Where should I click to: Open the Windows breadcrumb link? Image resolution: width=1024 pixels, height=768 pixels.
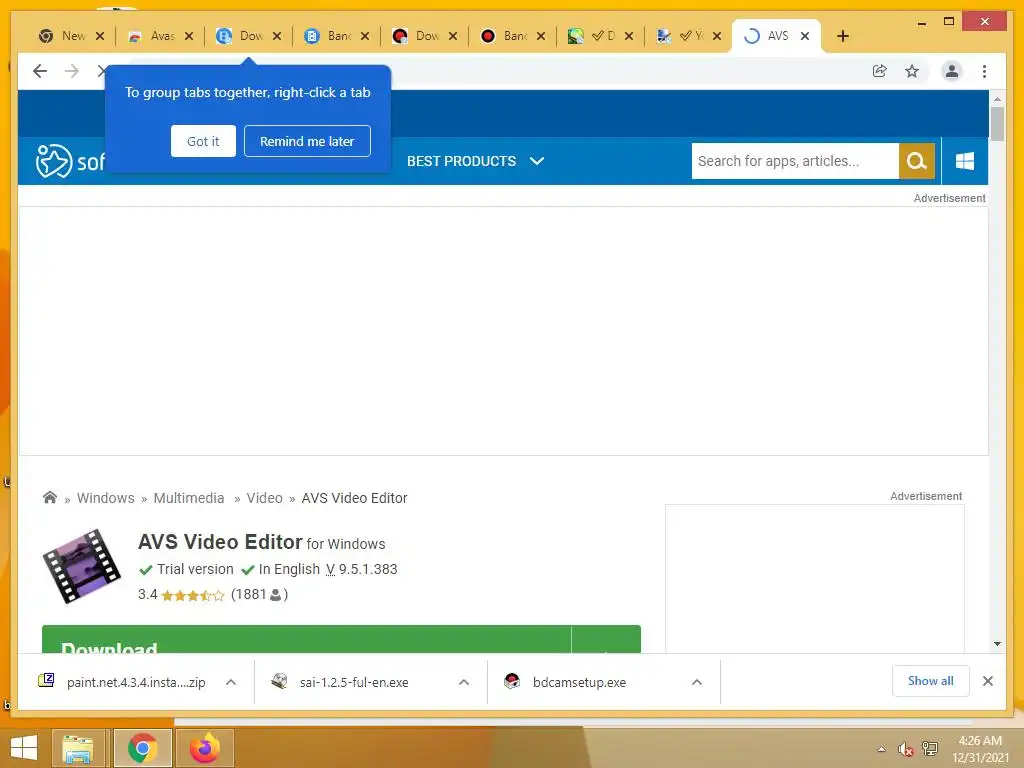click(105, 498)
